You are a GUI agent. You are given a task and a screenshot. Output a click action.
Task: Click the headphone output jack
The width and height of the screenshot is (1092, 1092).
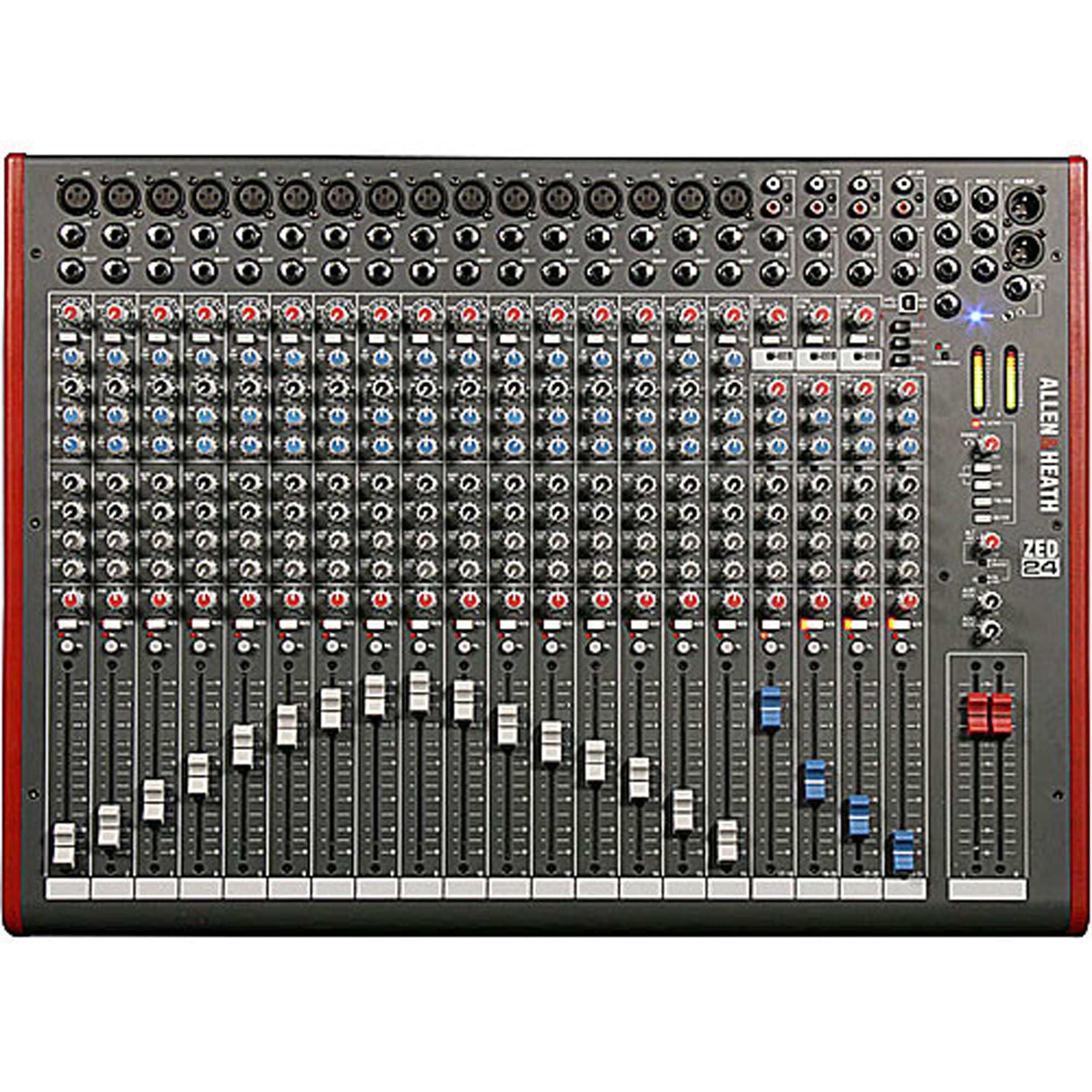(x=1016, y=289)
